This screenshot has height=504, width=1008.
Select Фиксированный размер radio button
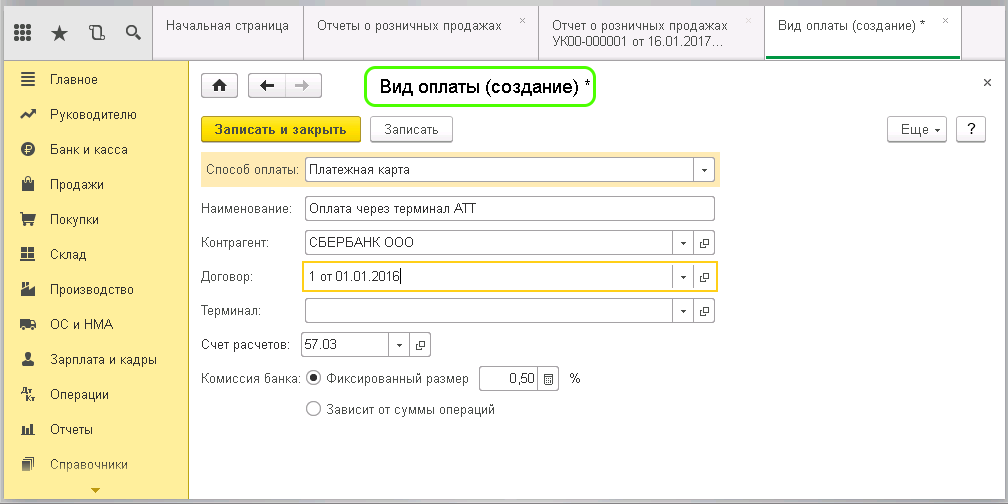[313, 379]
